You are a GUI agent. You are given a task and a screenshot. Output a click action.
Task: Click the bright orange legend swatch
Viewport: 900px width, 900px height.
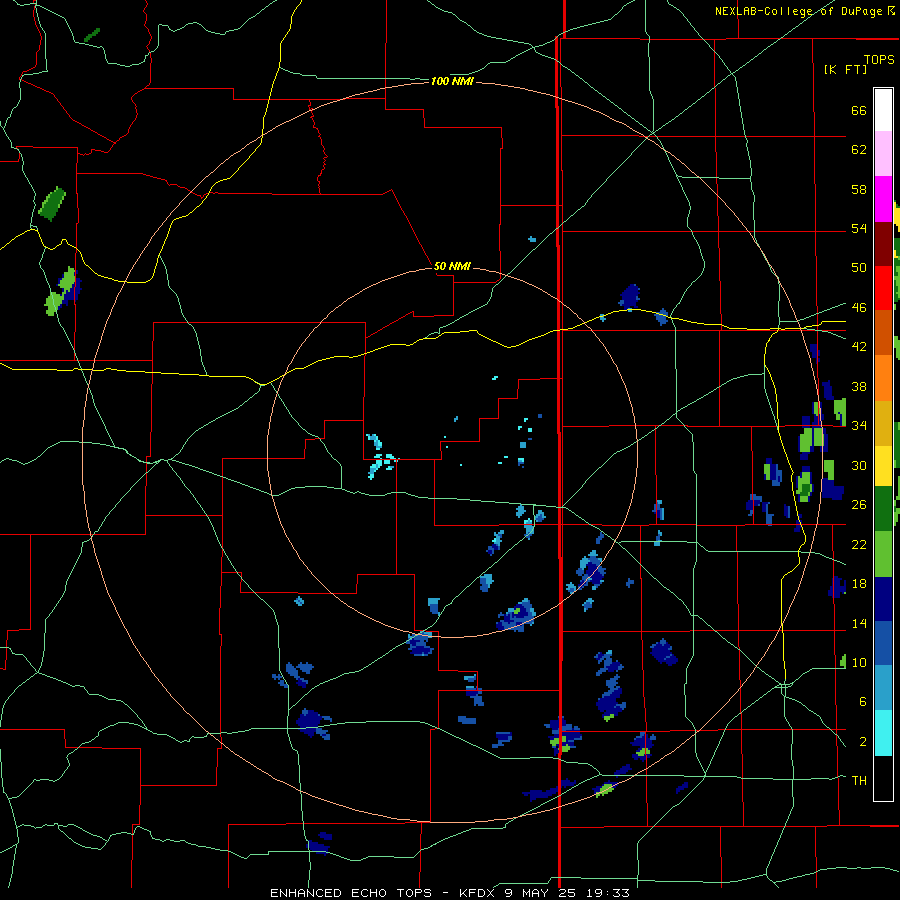[883, 378]
